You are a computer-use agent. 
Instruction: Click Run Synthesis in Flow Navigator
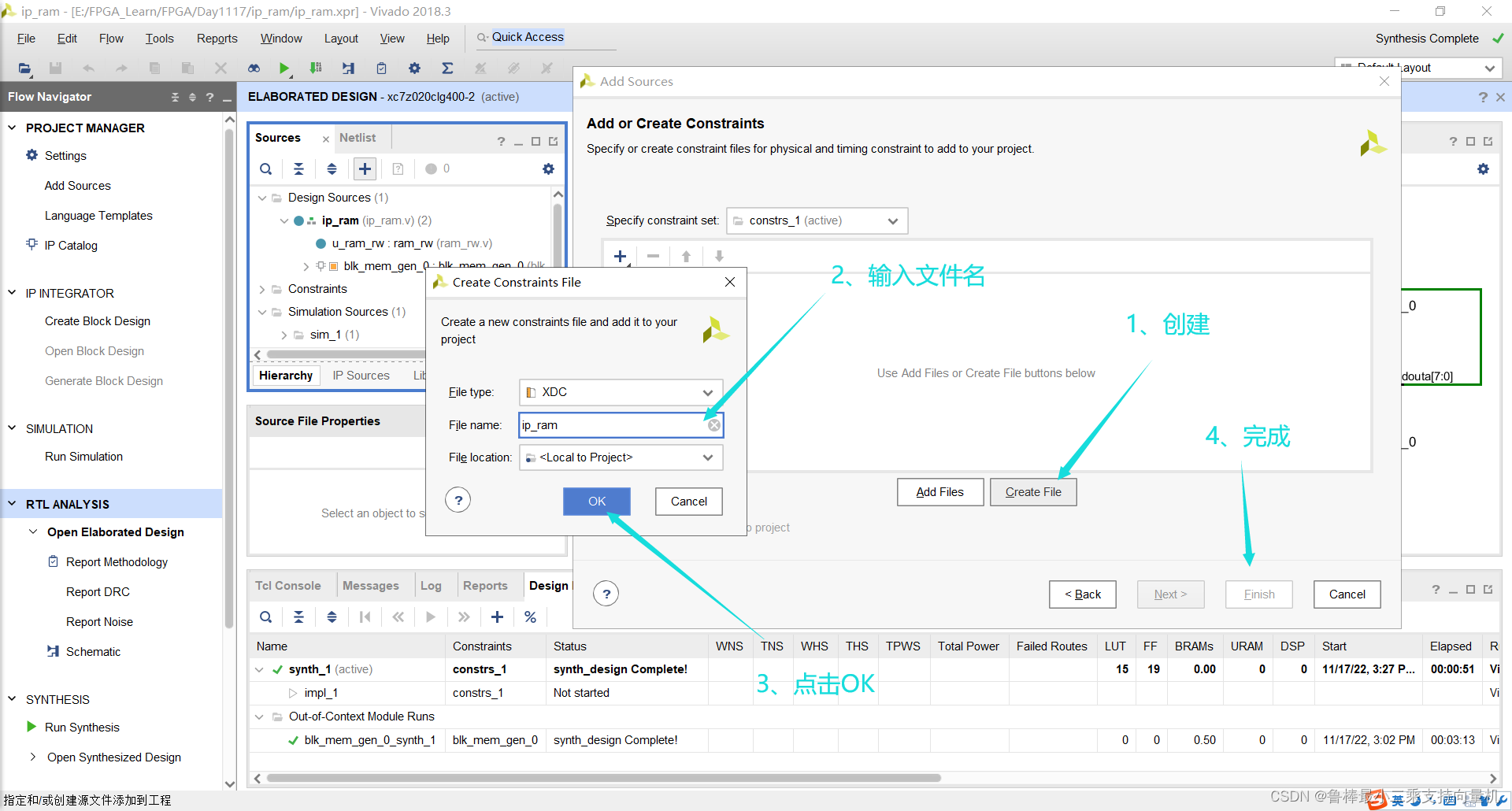tap(82, 728)
